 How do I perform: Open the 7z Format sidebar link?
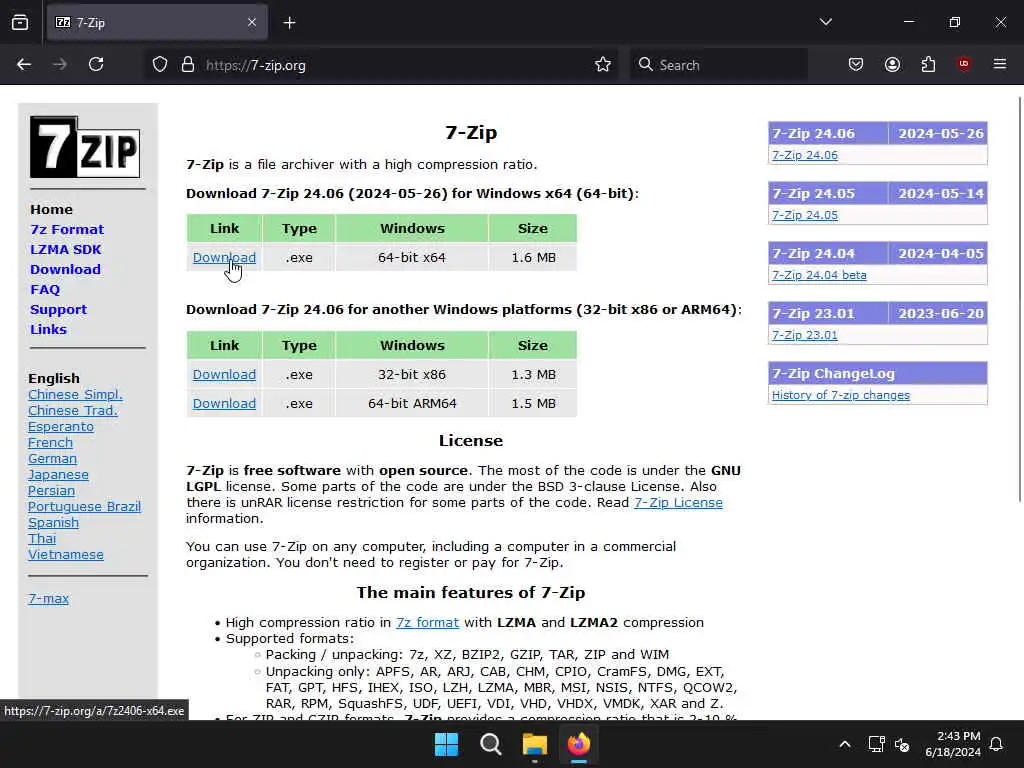(67, 229)
